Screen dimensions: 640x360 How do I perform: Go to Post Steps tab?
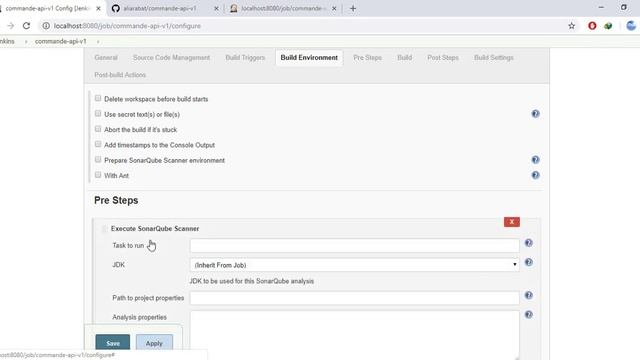click(443, 58)
